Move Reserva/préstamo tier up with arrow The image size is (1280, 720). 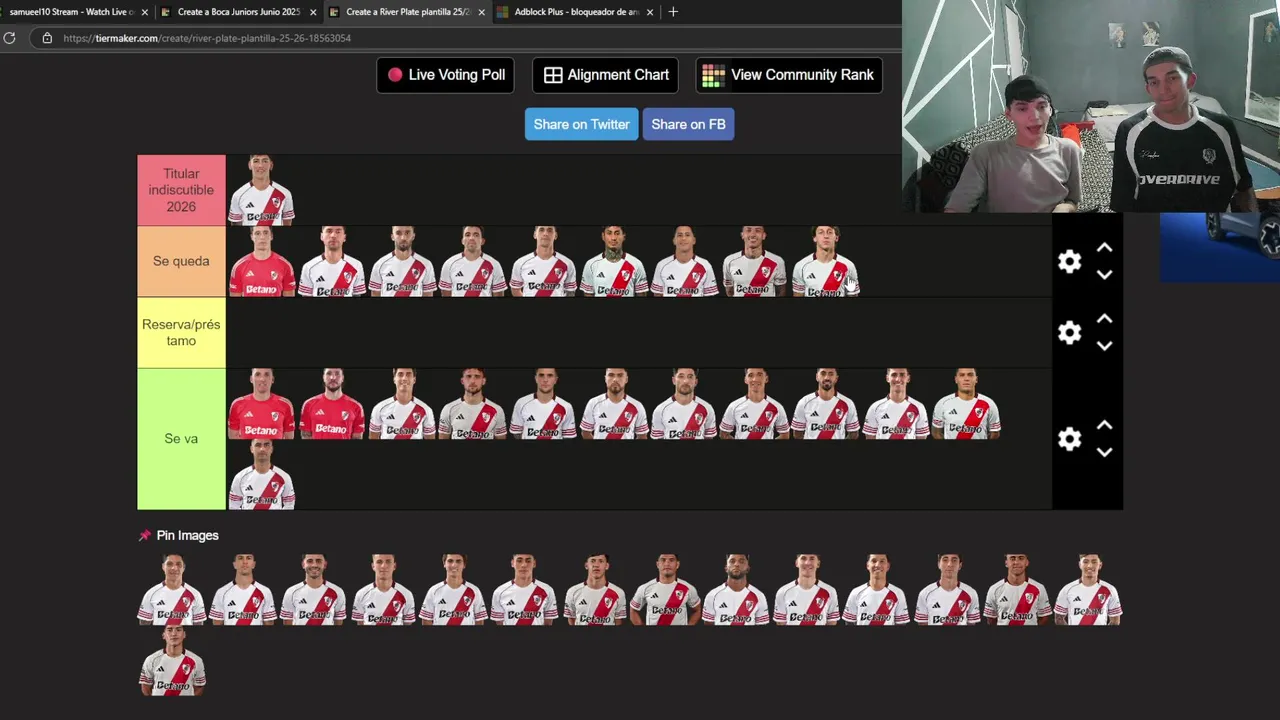click(x=1104, y=319)
